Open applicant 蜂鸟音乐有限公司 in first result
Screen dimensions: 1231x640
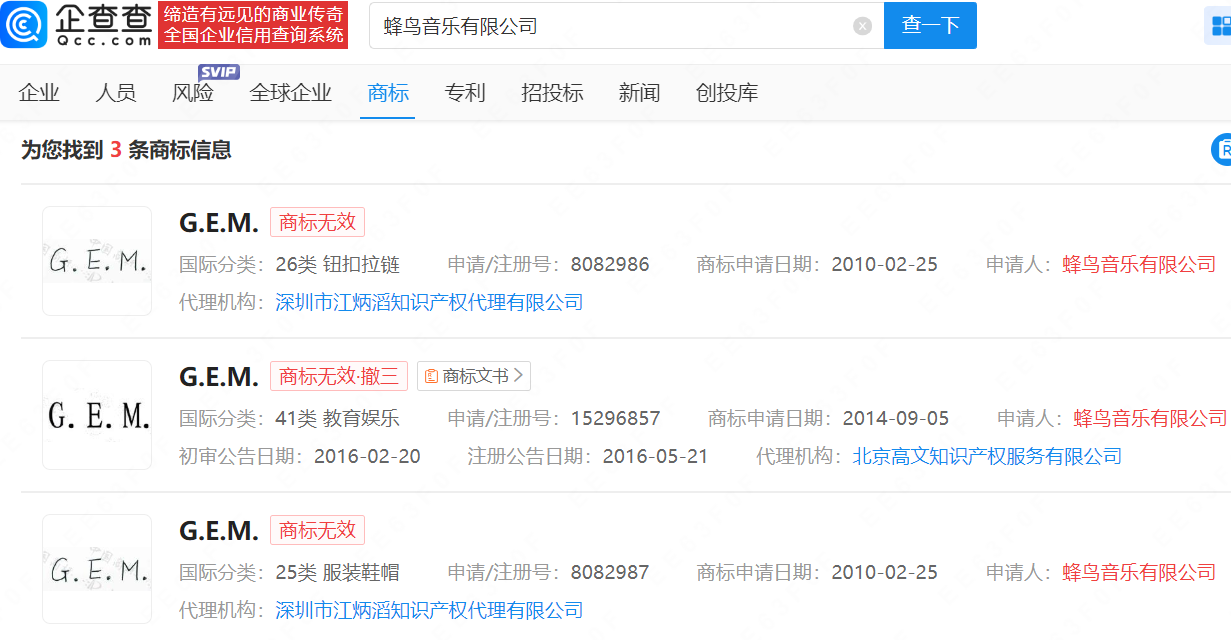point(1139,264)
